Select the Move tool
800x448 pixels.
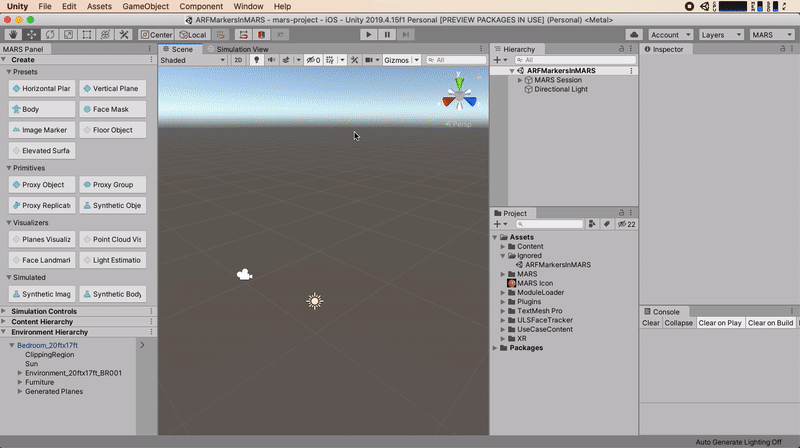(32, 34)
